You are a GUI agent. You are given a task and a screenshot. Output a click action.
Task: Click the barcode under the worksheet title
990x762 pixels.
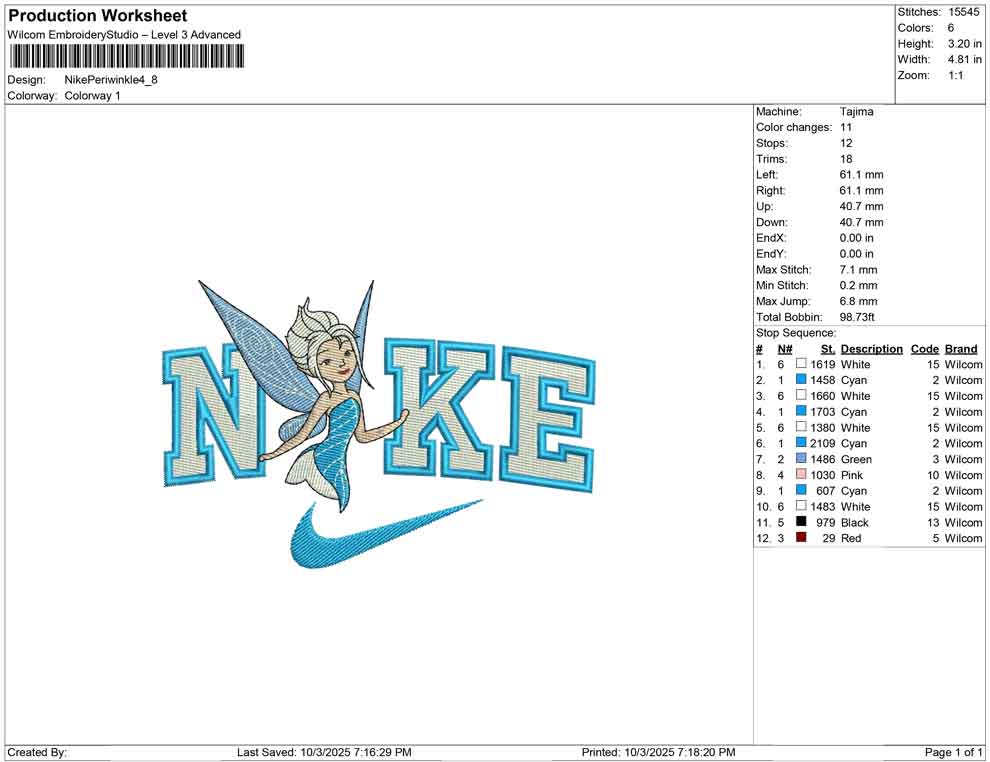tap(126, 57)
